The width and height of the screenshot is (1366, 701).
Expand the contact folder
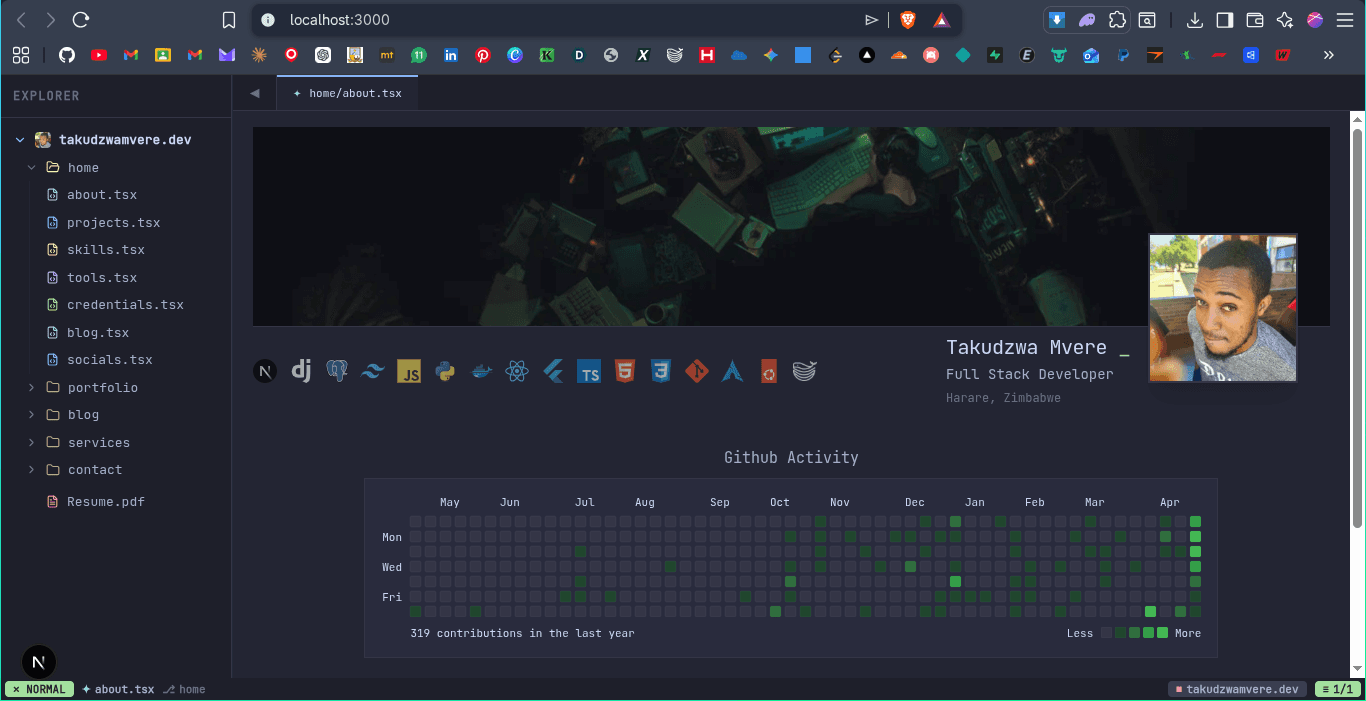32,469
